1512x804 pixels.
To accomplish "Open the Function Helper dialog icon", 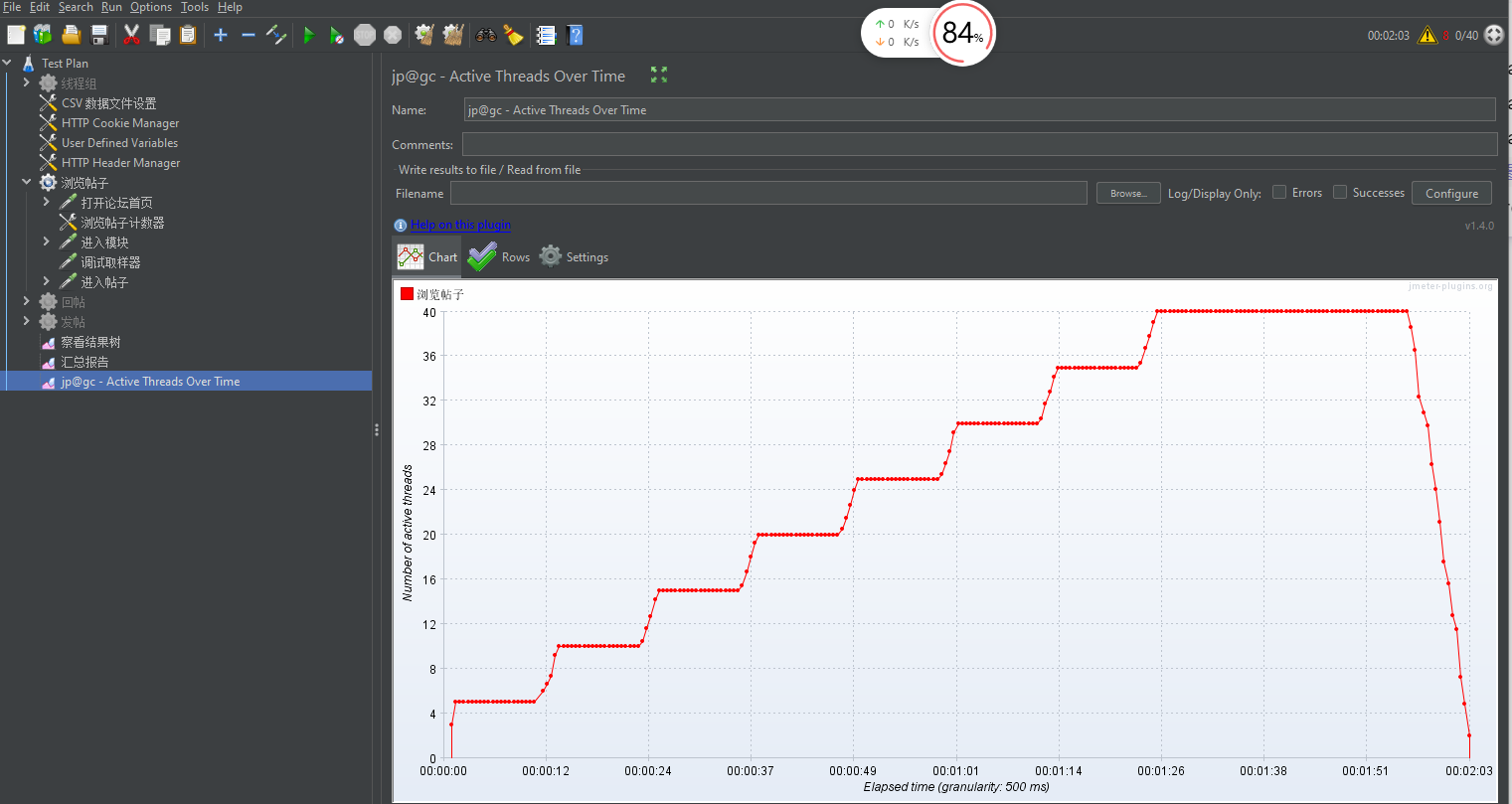I will 546,35.
